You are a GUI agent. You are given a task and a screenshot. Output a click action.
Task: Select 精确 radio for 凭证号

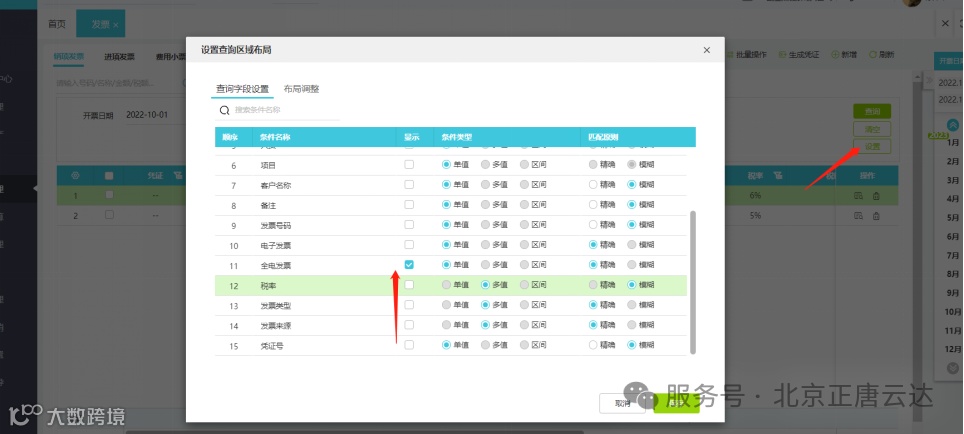coord(593,345)
